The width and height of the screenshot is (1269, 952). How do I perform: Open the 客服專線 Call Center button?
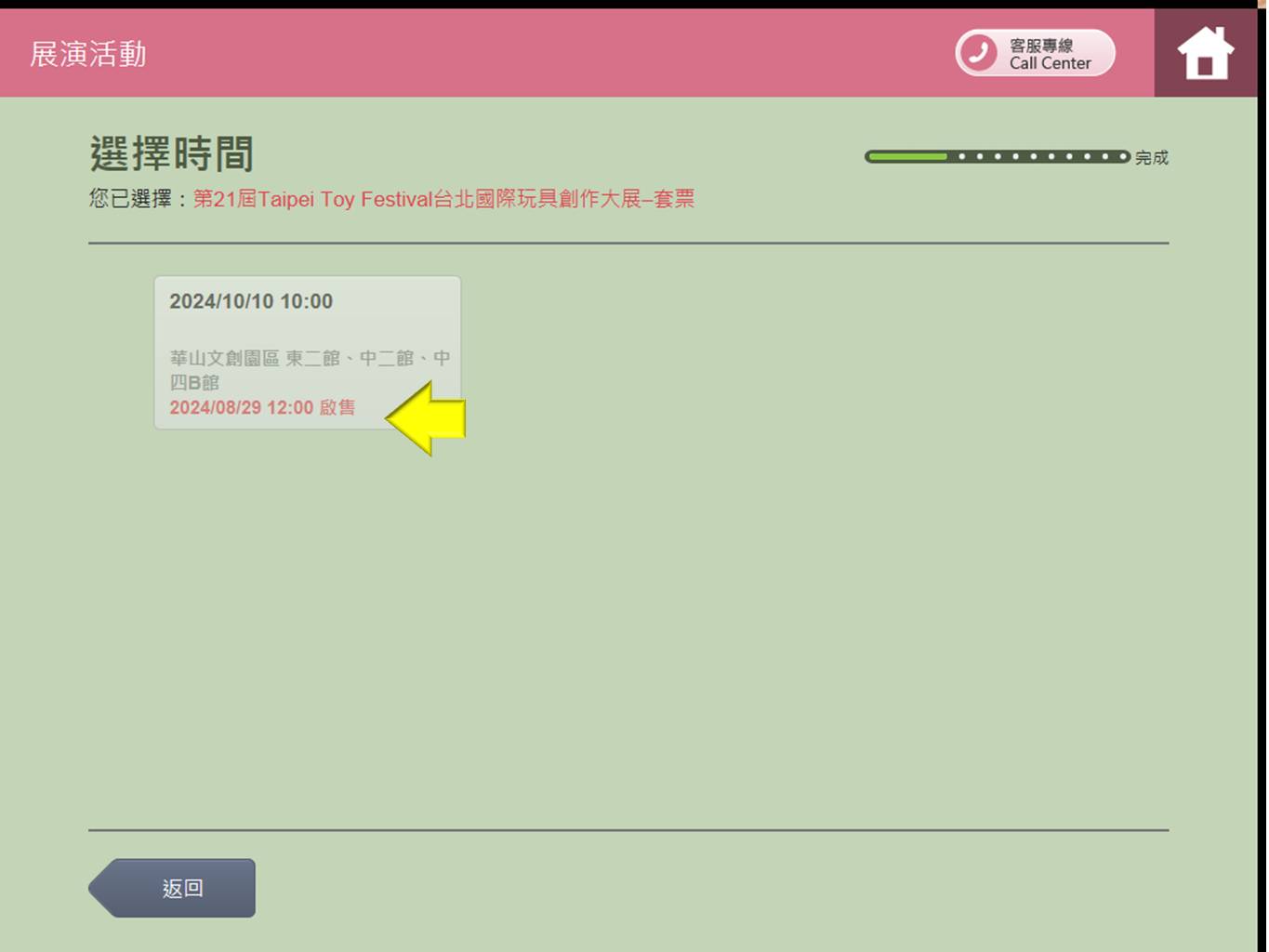point(1035,53)
